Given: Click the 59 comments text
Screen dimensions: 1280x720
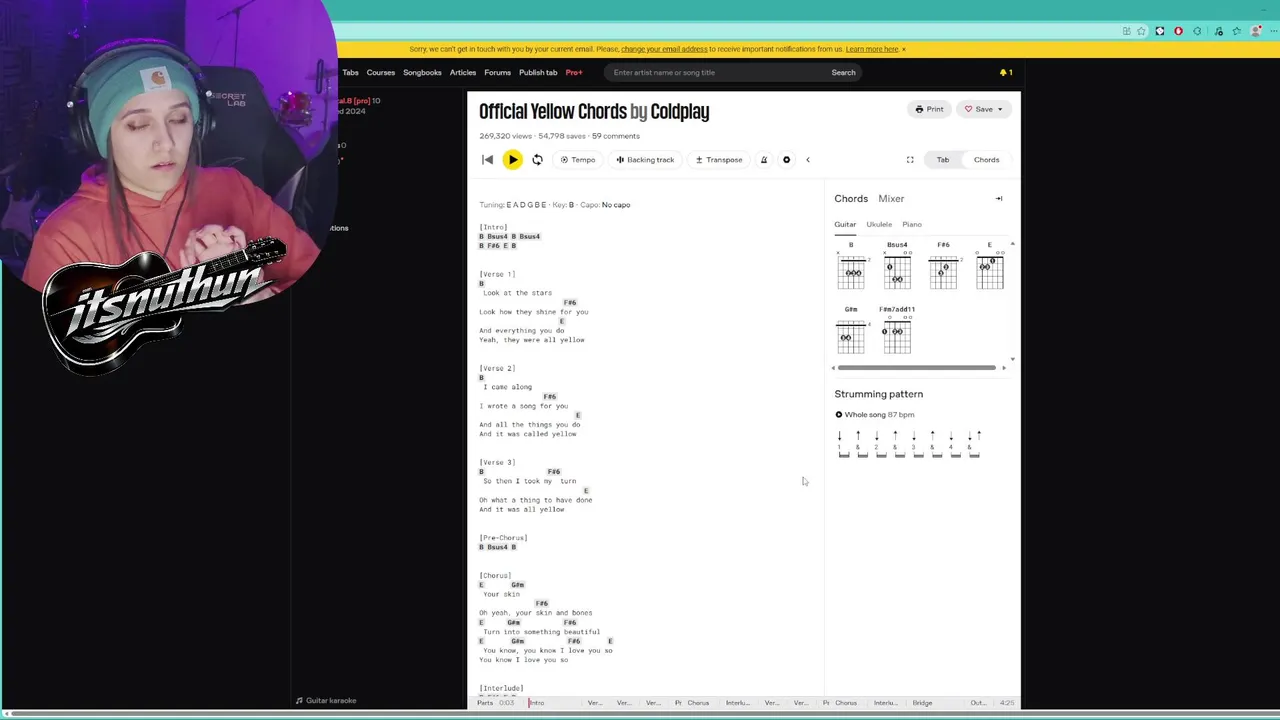Looking at the screenshot, I should click(x=616, y=136).
